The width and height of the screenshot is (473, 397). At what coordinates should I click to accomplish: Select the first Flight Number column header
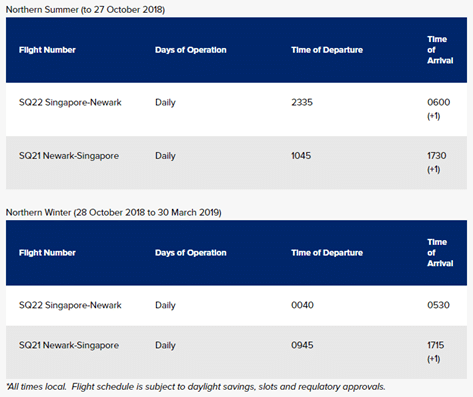coord(47,50)
